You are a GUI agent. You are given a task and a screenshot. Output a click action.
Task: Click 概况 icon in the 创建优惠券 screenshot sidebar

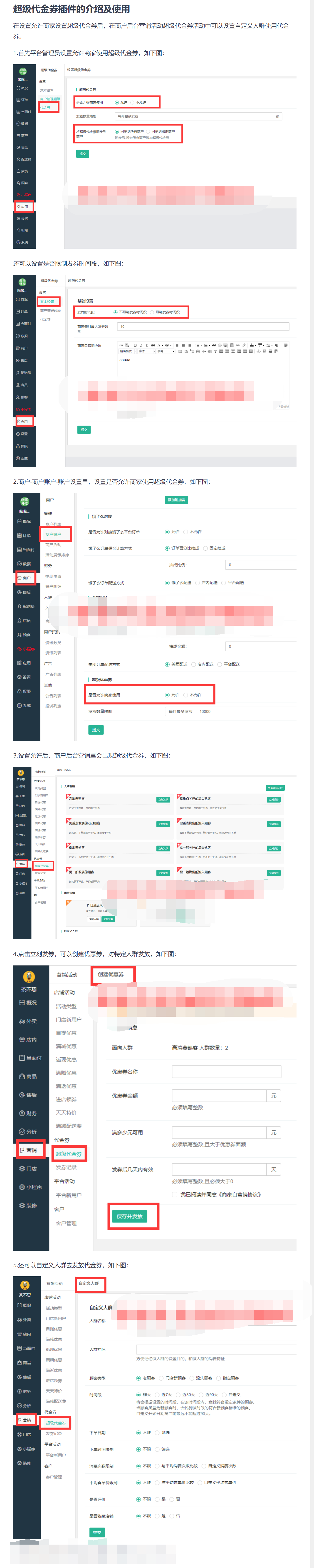[x=22, y=1003]
